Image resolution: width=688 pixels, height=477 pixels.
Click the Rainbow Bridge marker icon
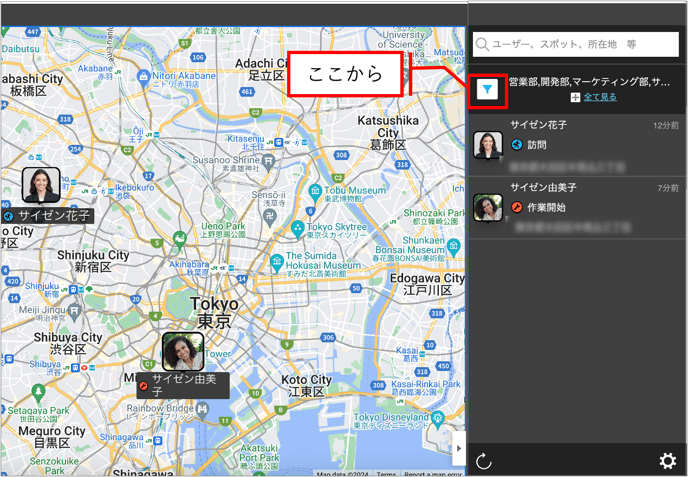coord(202,411)
